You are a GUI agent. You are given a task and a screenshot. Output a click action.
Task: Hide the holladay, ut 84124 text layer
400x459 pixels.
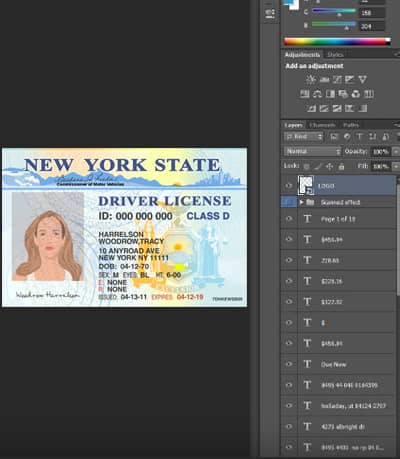click(x=289, y=406)
